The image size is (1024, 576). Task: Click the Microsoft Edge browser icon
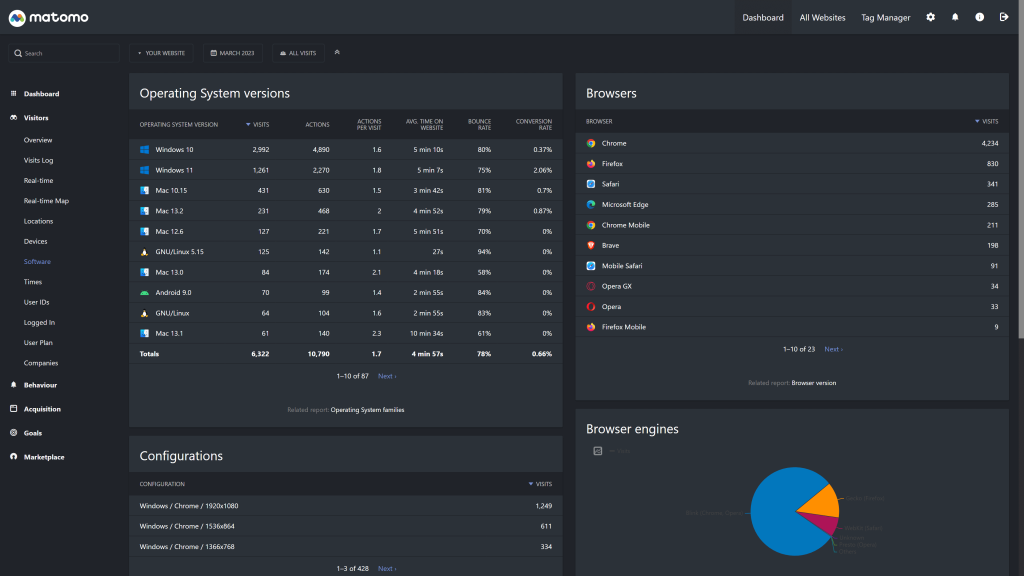[591, 204]
